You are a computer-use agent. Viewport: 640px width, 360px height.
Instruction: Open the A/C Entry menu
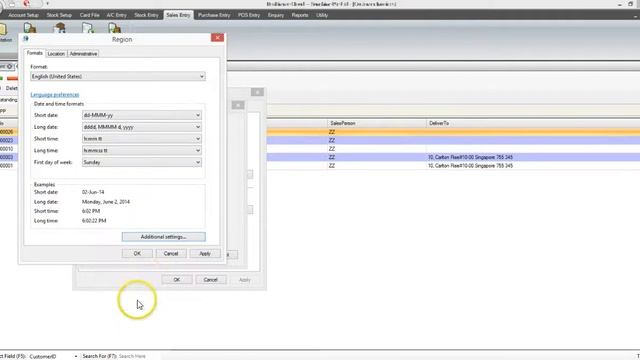[116, 15]
